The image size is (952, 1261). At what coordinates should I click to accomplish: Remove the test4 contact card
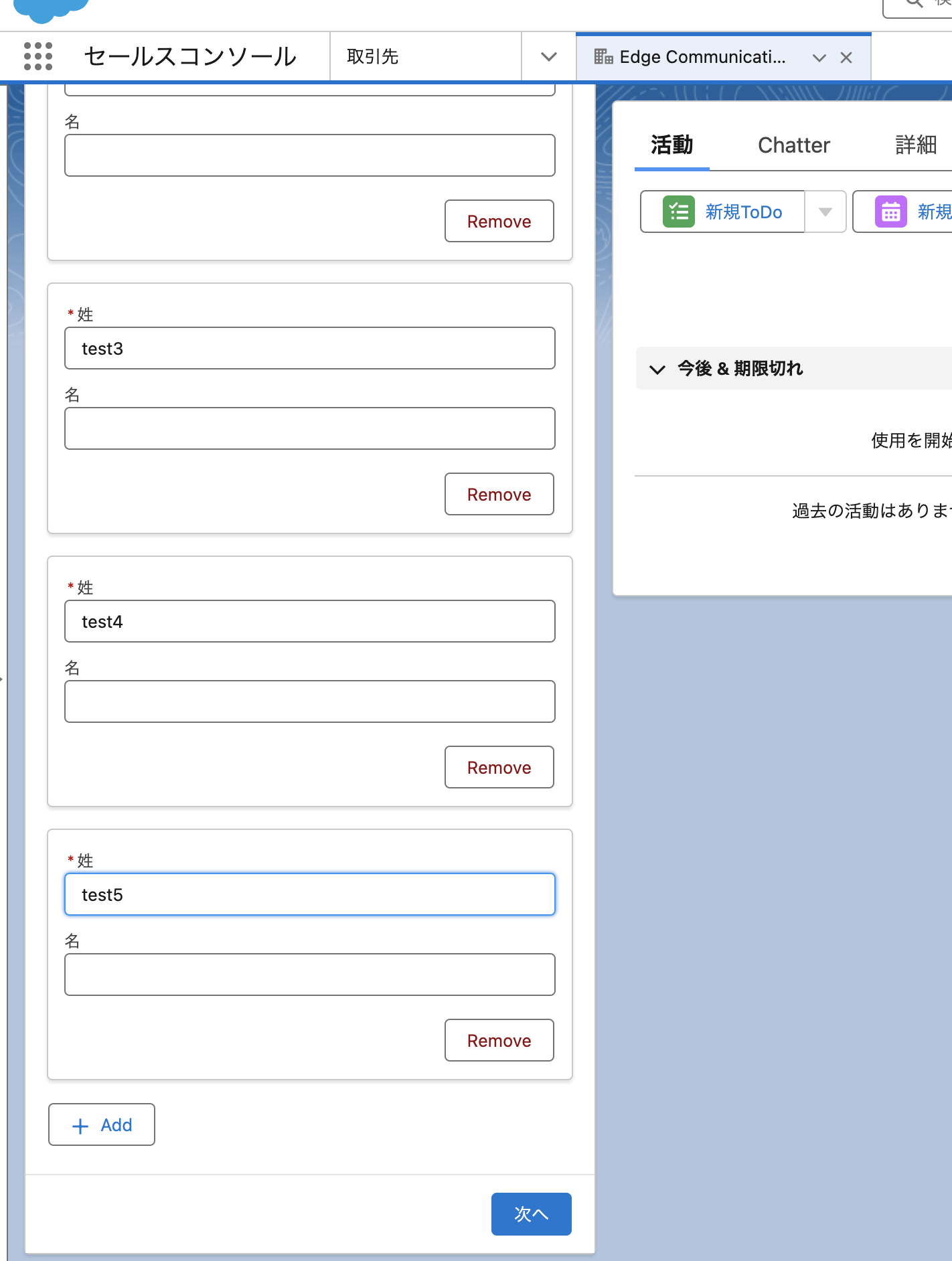tap(499, 767)
